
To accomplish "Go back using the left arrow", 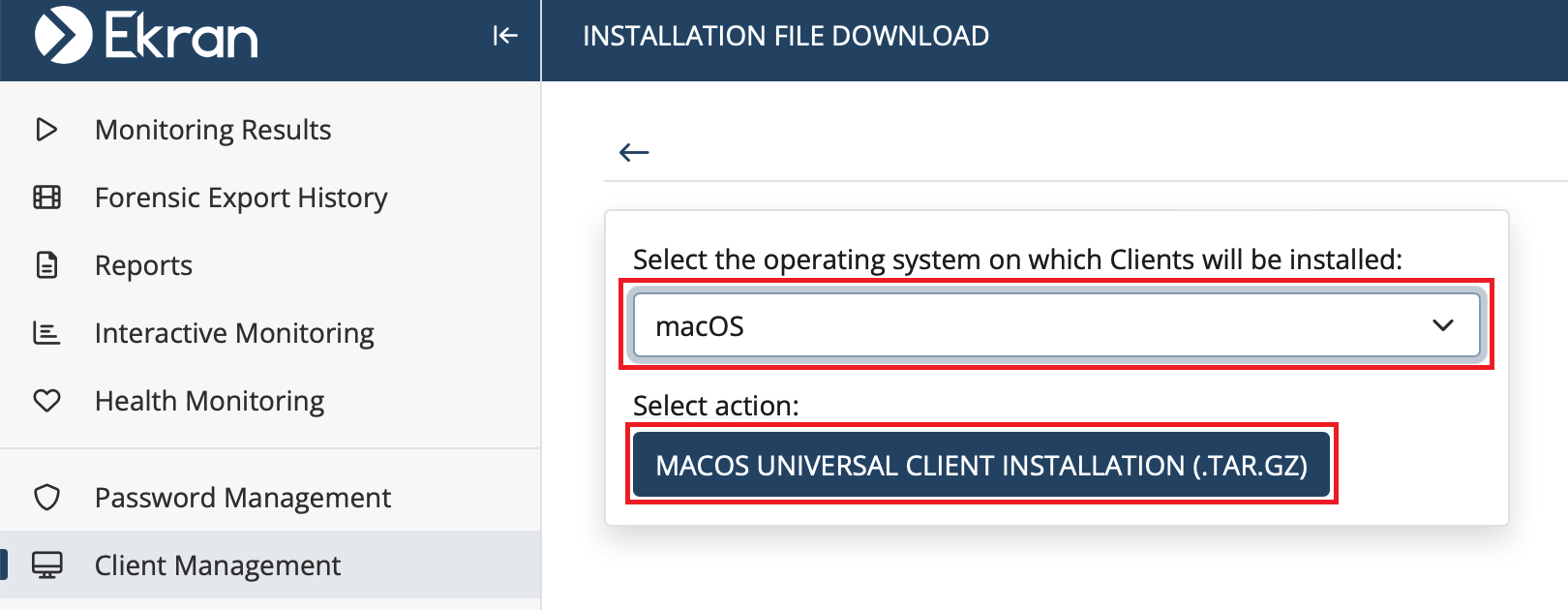I will coord(634,152).
